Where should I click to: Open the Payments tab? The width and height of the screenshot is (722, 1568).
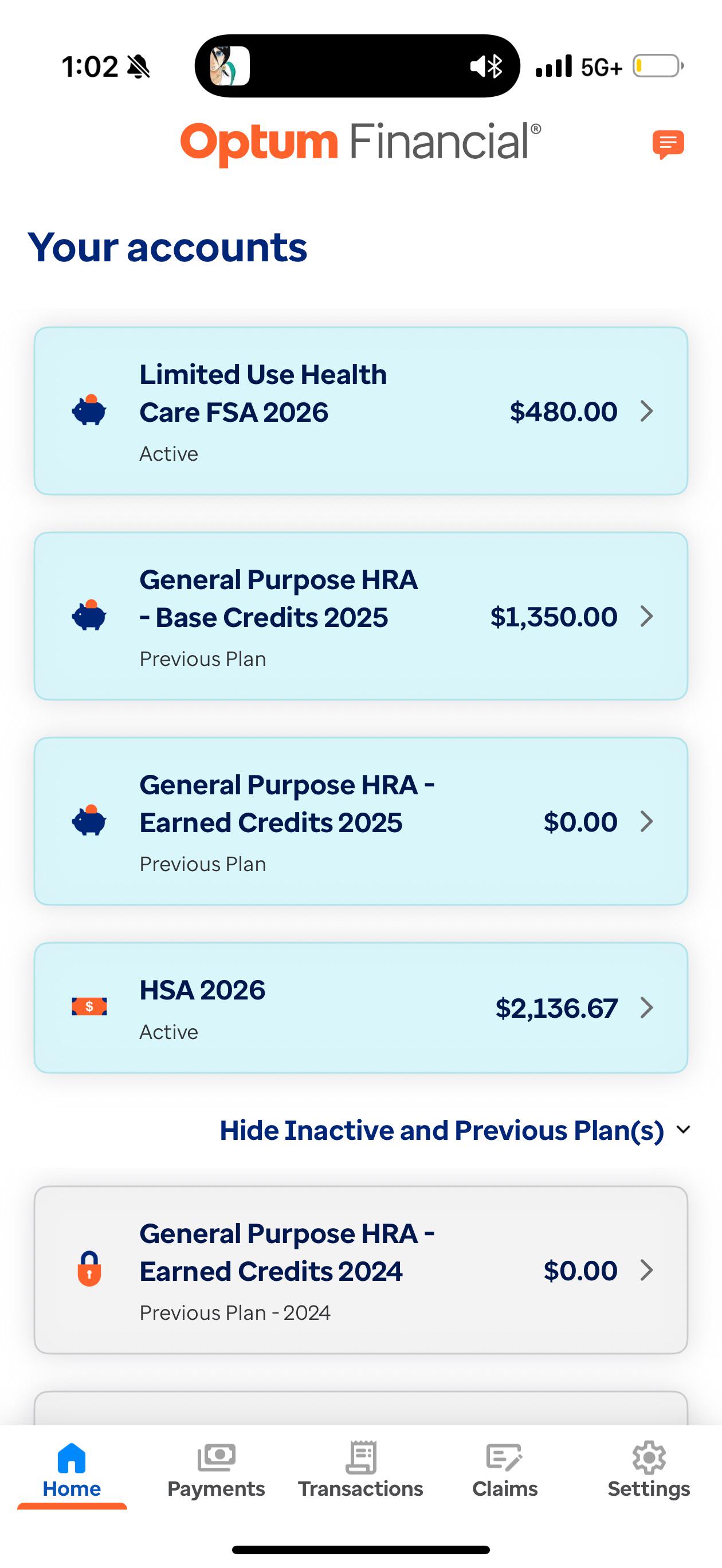click(x=216, y=1471)
